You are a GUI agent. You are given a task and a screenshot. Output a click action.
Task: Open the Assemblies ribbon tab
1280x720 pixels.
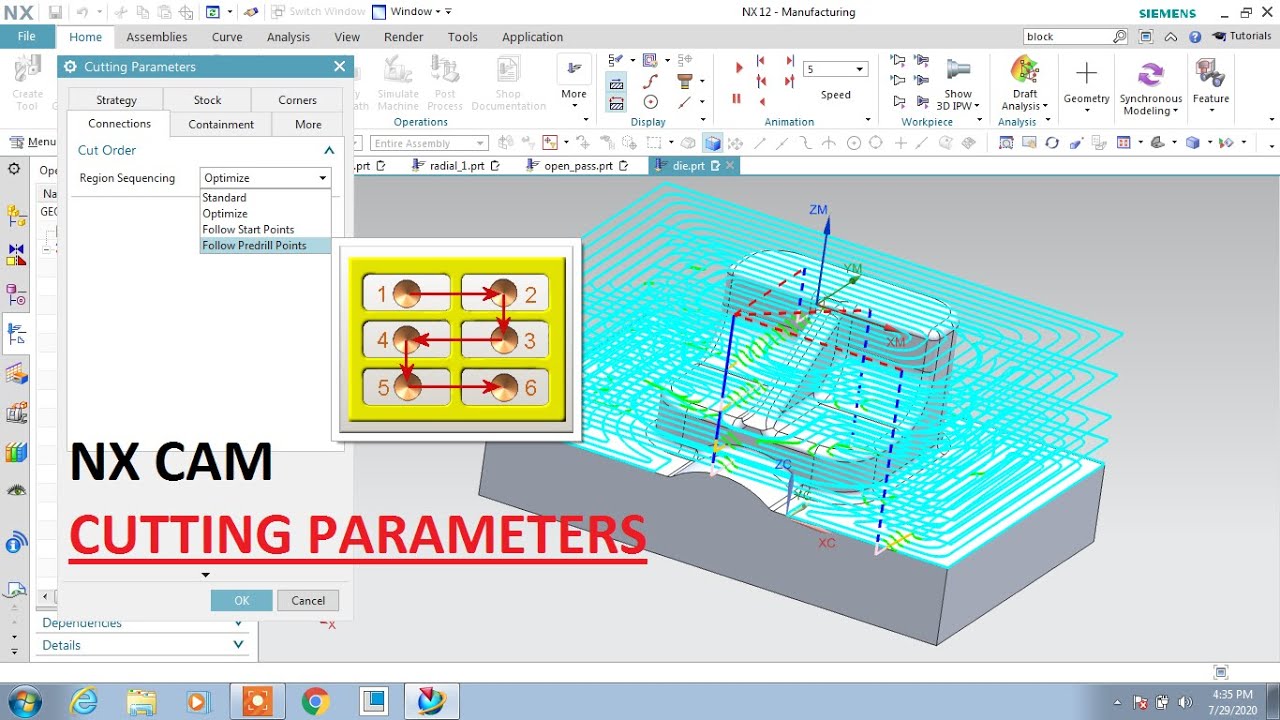point(156,37)
